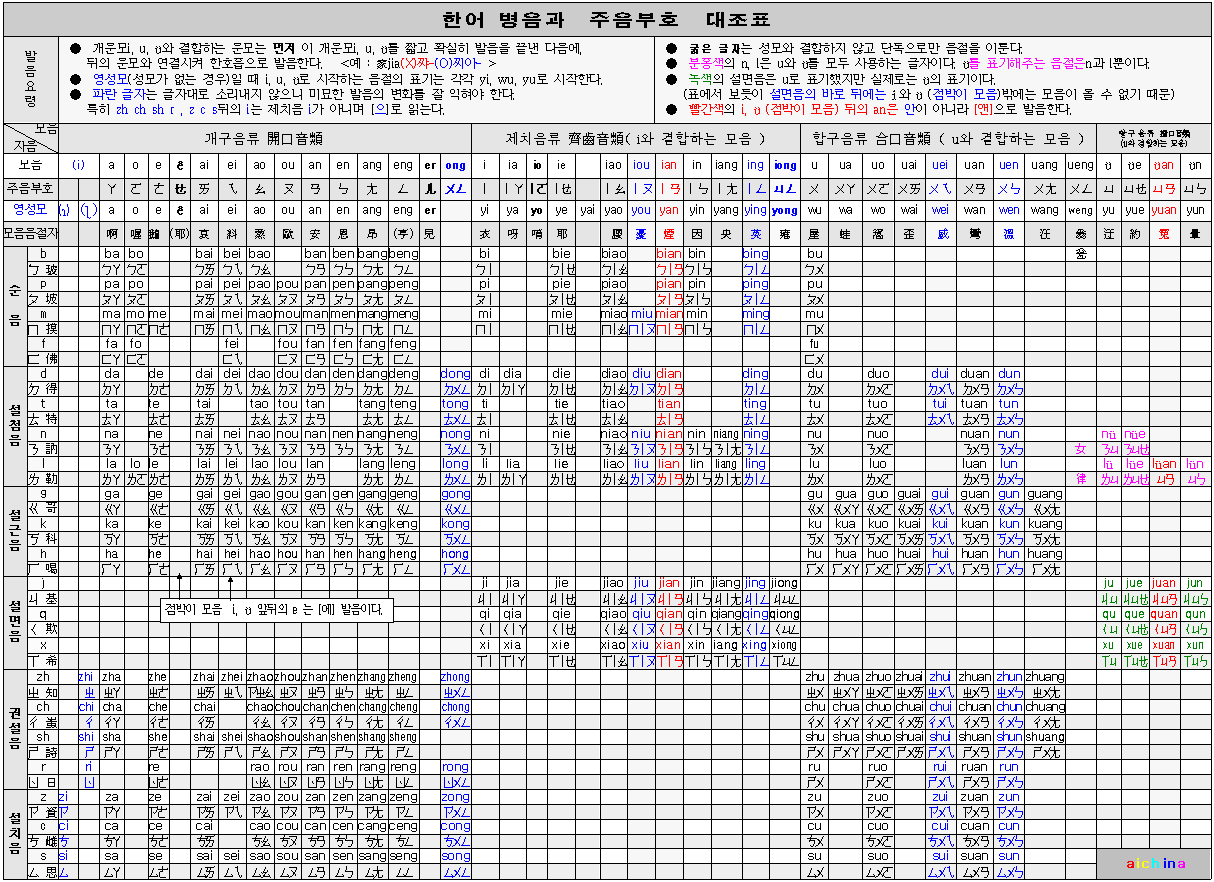Click the blue 'ong' vowel column header
This screenshot has height=882, width=1214.
tap(455, 165)
